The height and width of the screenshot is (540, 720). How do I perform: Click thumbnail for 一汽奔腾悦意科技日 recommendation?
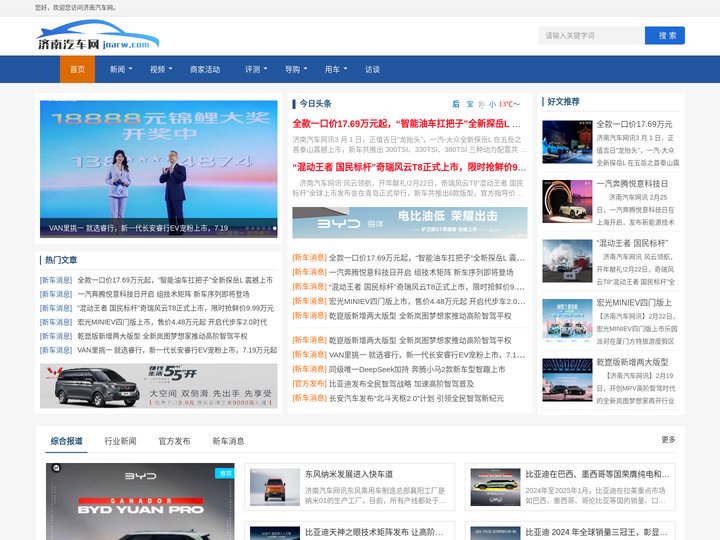pyautogui.click(x=567, y=201)
